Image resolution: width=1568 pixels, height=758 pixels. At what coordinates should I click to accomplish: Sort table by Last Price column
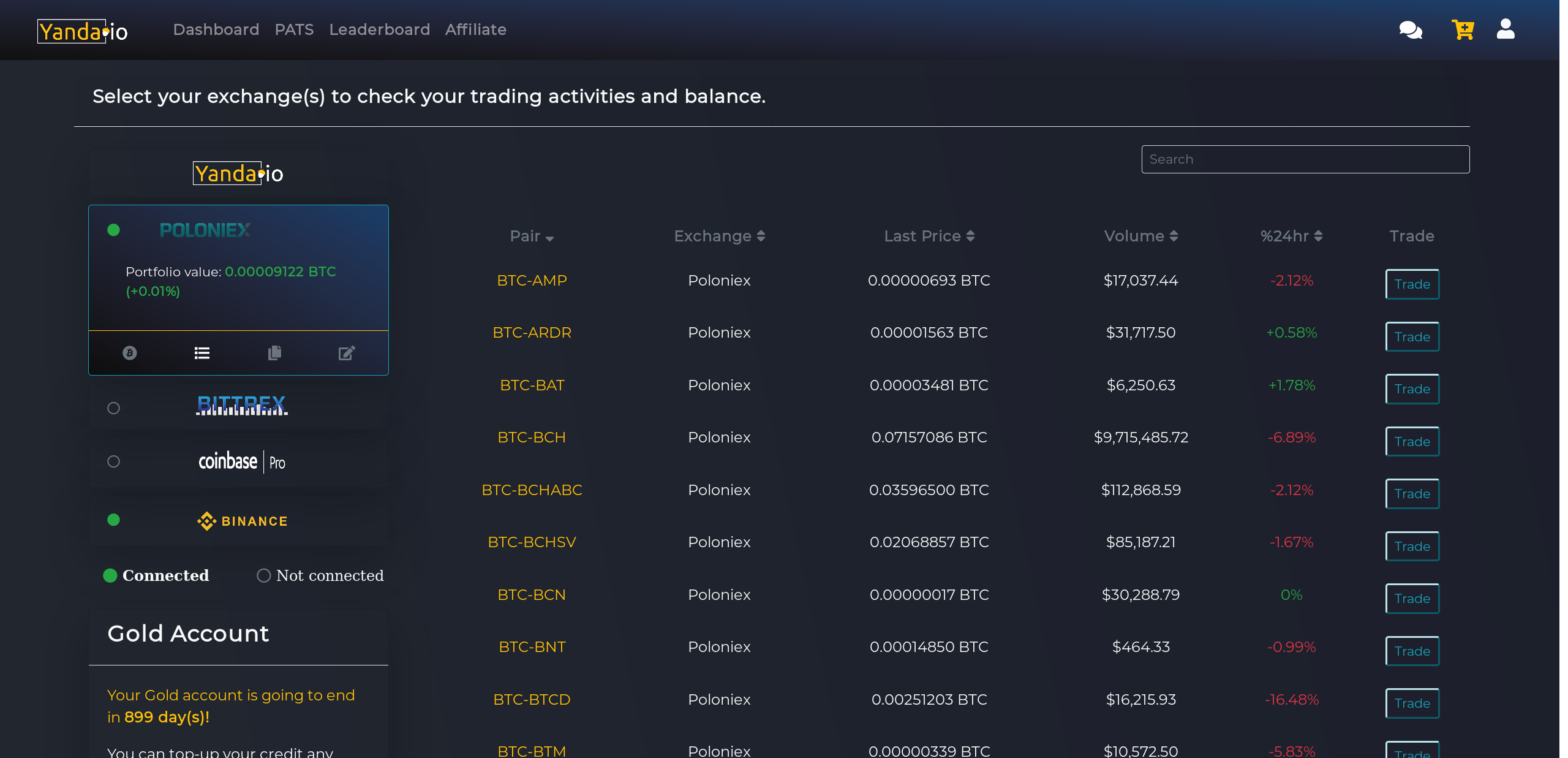coord(929,237)
